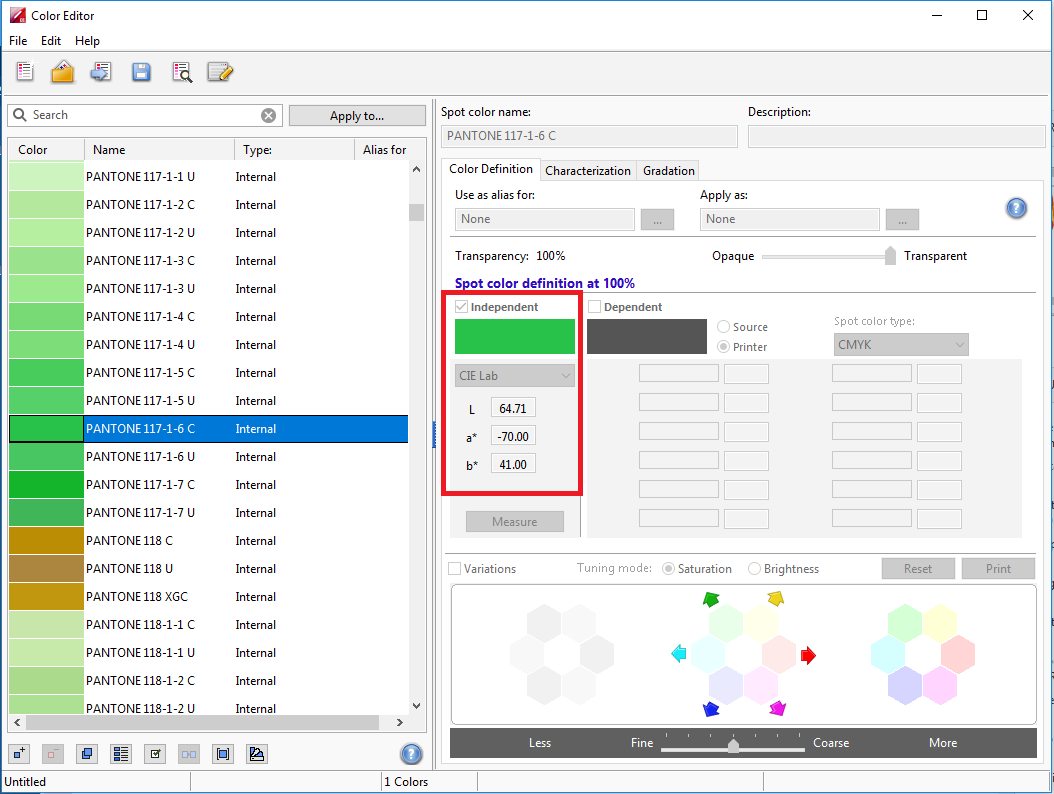Click the list view icon below color list
The width and height of the screenshot is (1054, 794).
(x=121, y=754)
